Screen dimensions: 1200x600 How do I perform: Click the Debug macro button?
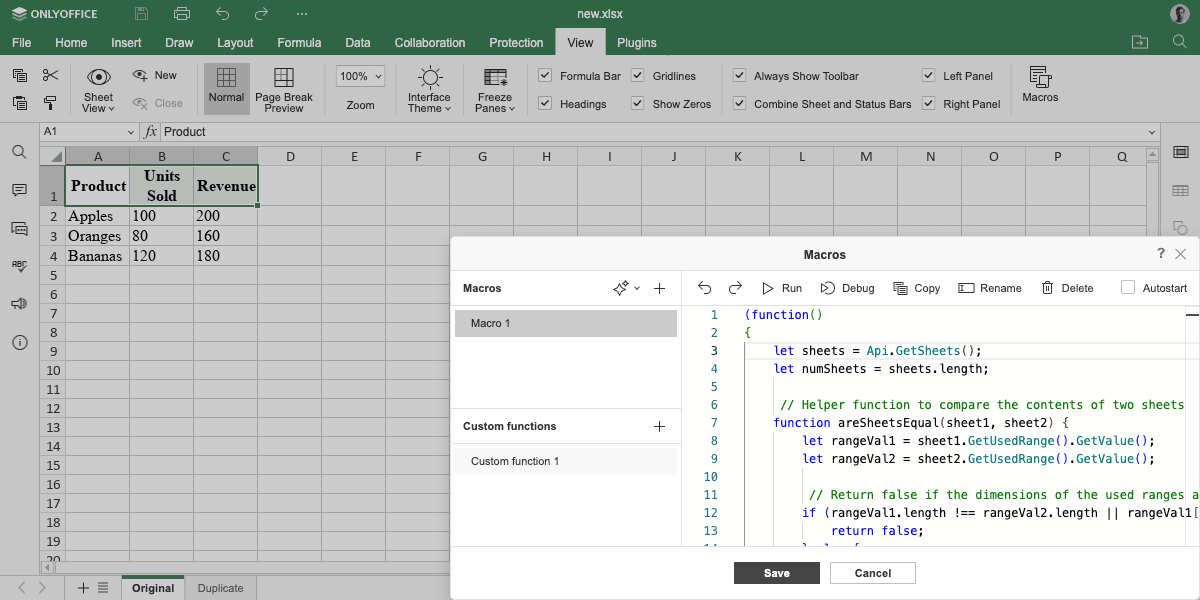pyautogui.click(x=847, y=288)
